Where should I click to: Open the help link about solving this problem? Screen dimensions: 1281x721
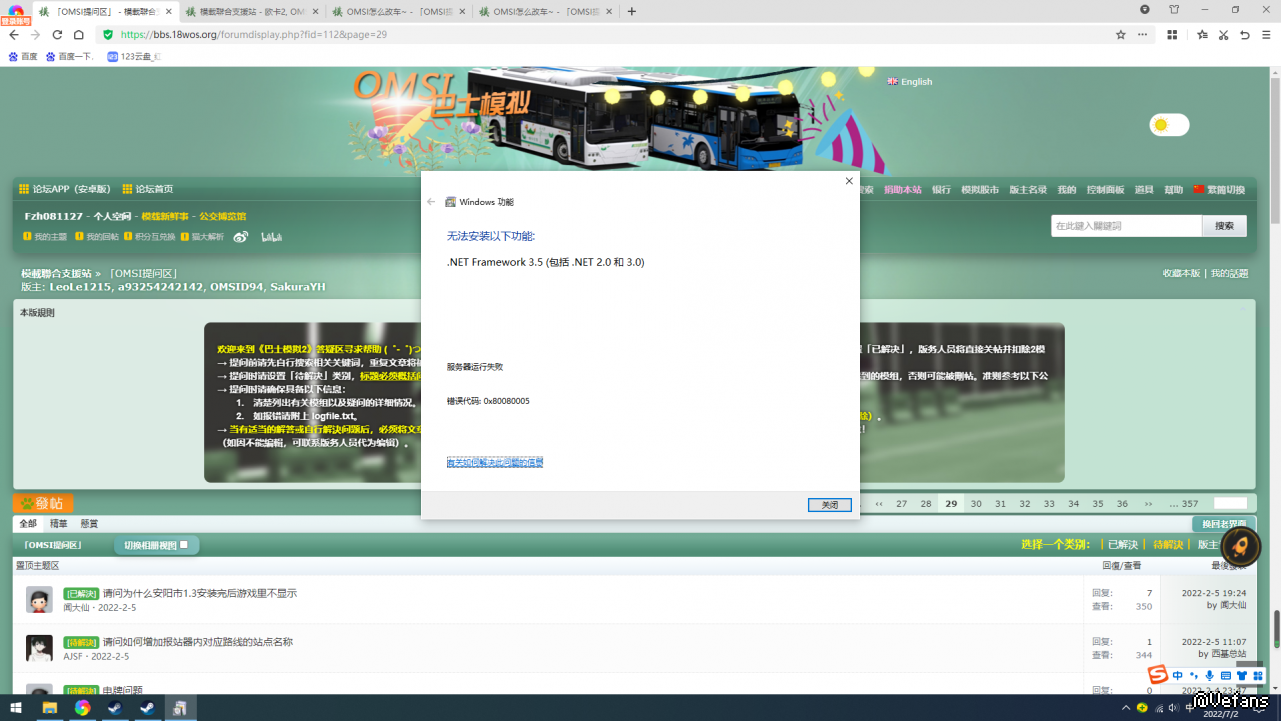(x=495, y=462)
